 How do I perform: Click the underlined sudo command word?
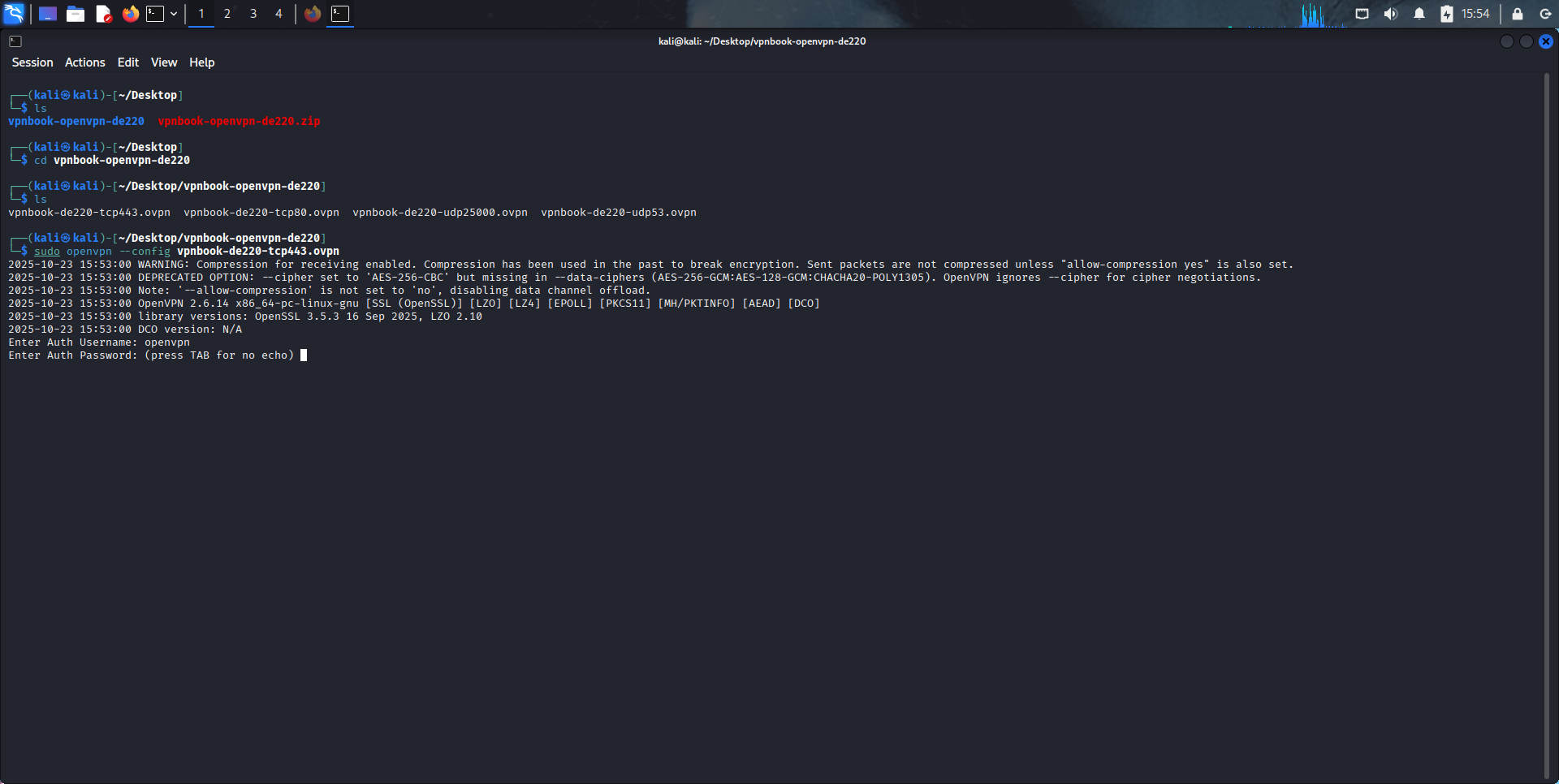(47, 252)
